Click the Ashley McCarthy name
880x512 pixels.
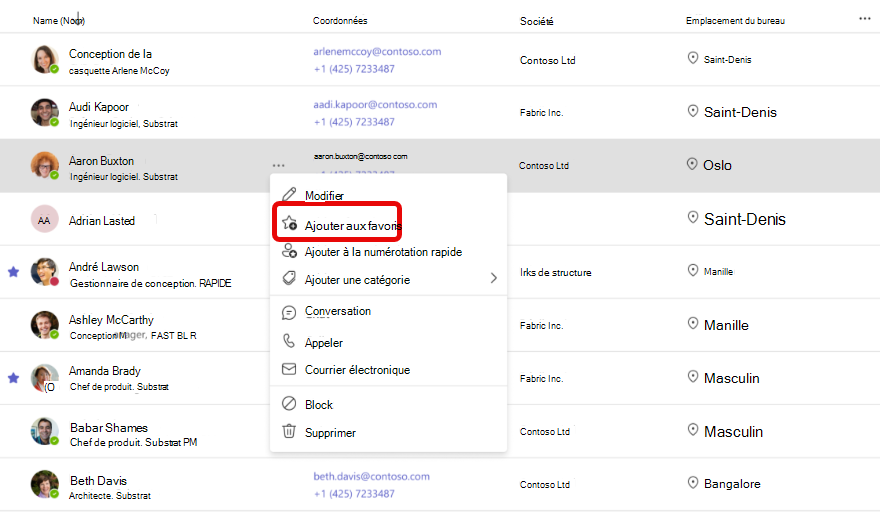coord(111,319)
